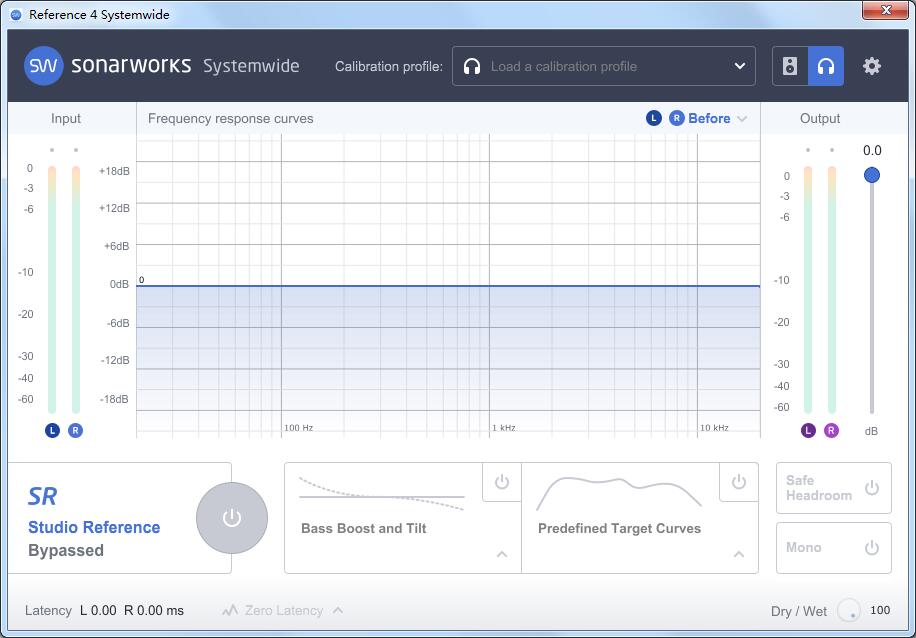
Task: Click the Sonarworks SW logo
Action: pyautogui.click(x=43, y=66)
